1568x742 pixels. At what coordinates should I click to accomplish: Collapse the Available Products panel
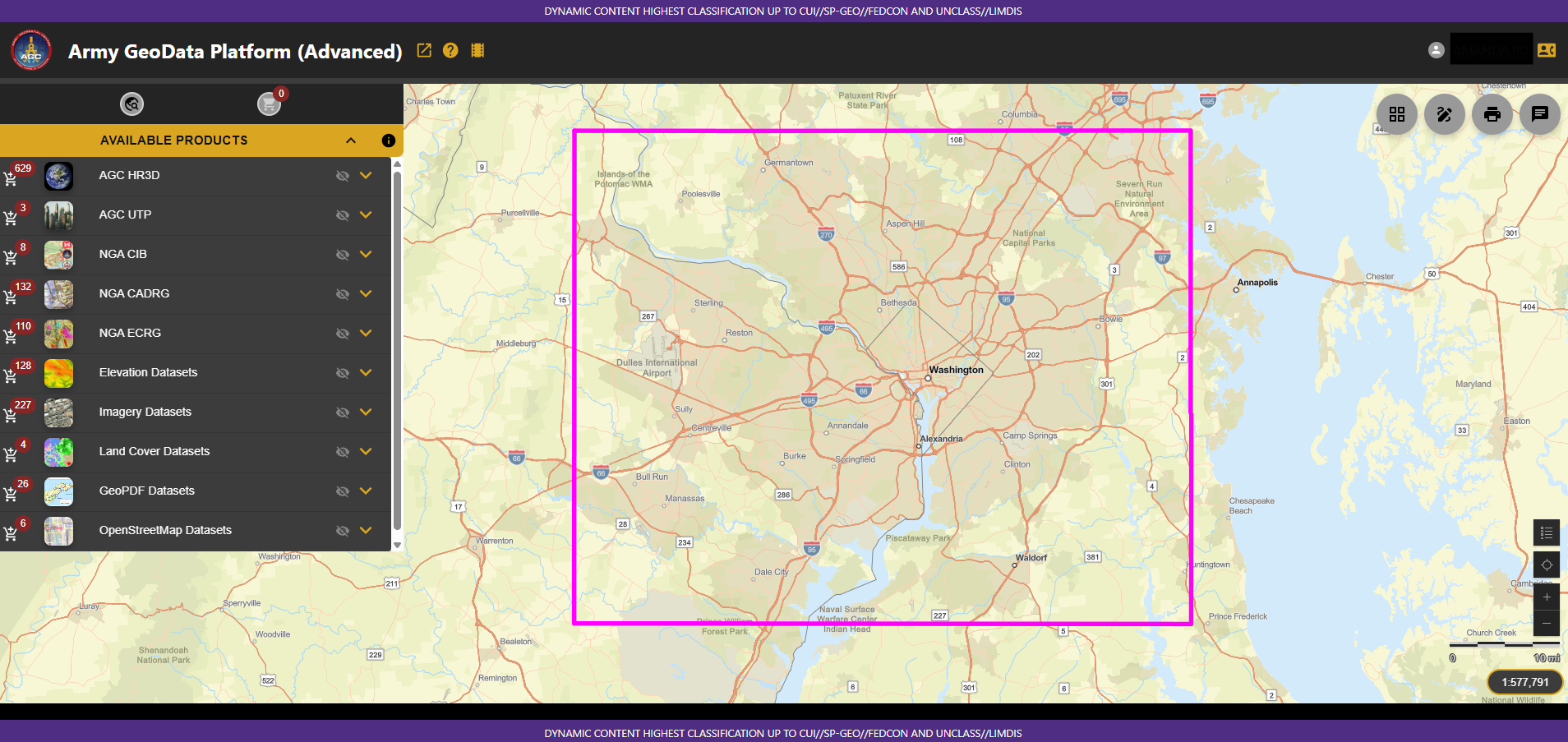pyautogui.click(x=351, y=141)
